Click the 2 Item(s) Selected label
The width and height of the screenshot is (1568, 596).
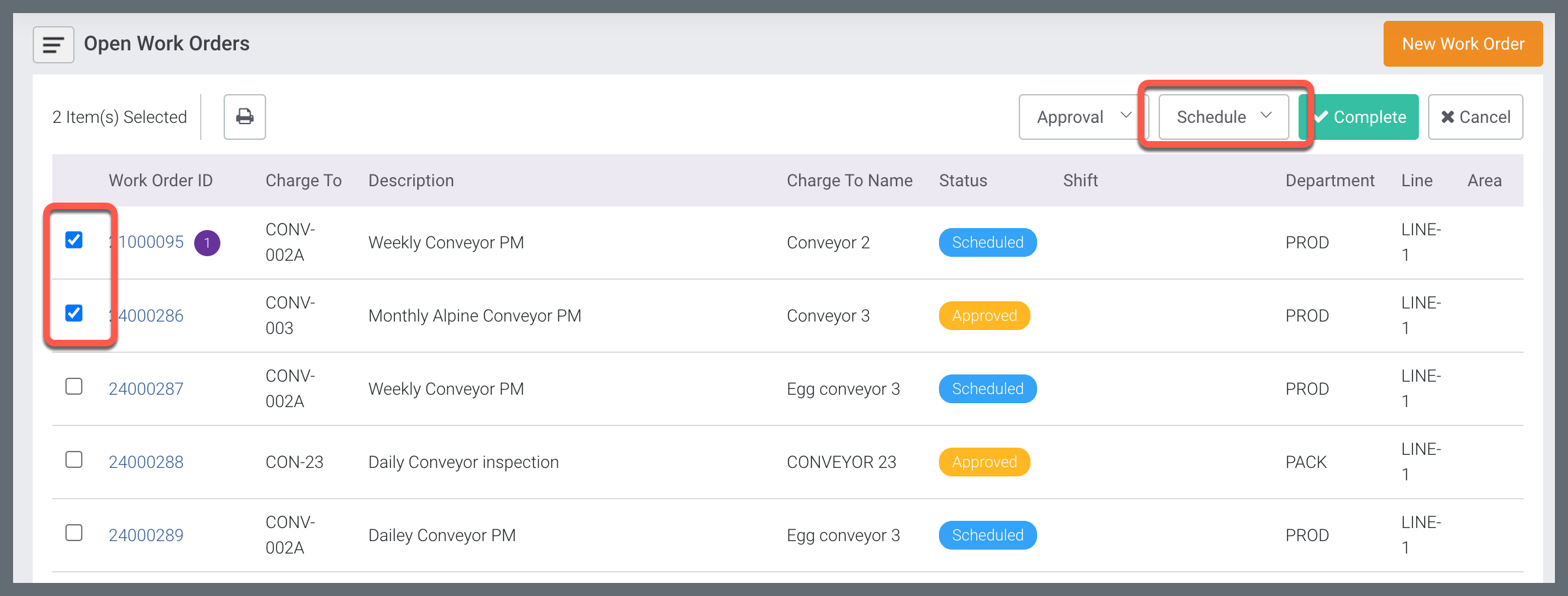[x=120, y=117]
